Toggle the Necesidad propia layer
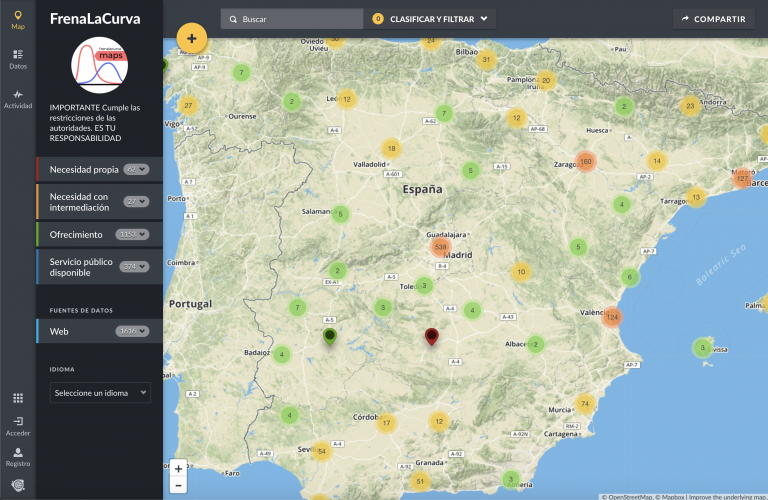 pyautogui.click(x=85, y=170)
